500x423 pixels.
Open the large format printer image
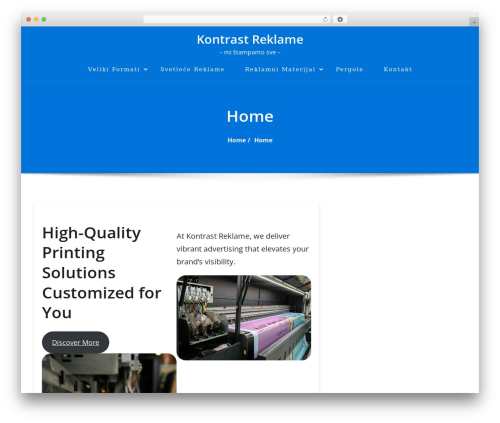click(244, 318)
